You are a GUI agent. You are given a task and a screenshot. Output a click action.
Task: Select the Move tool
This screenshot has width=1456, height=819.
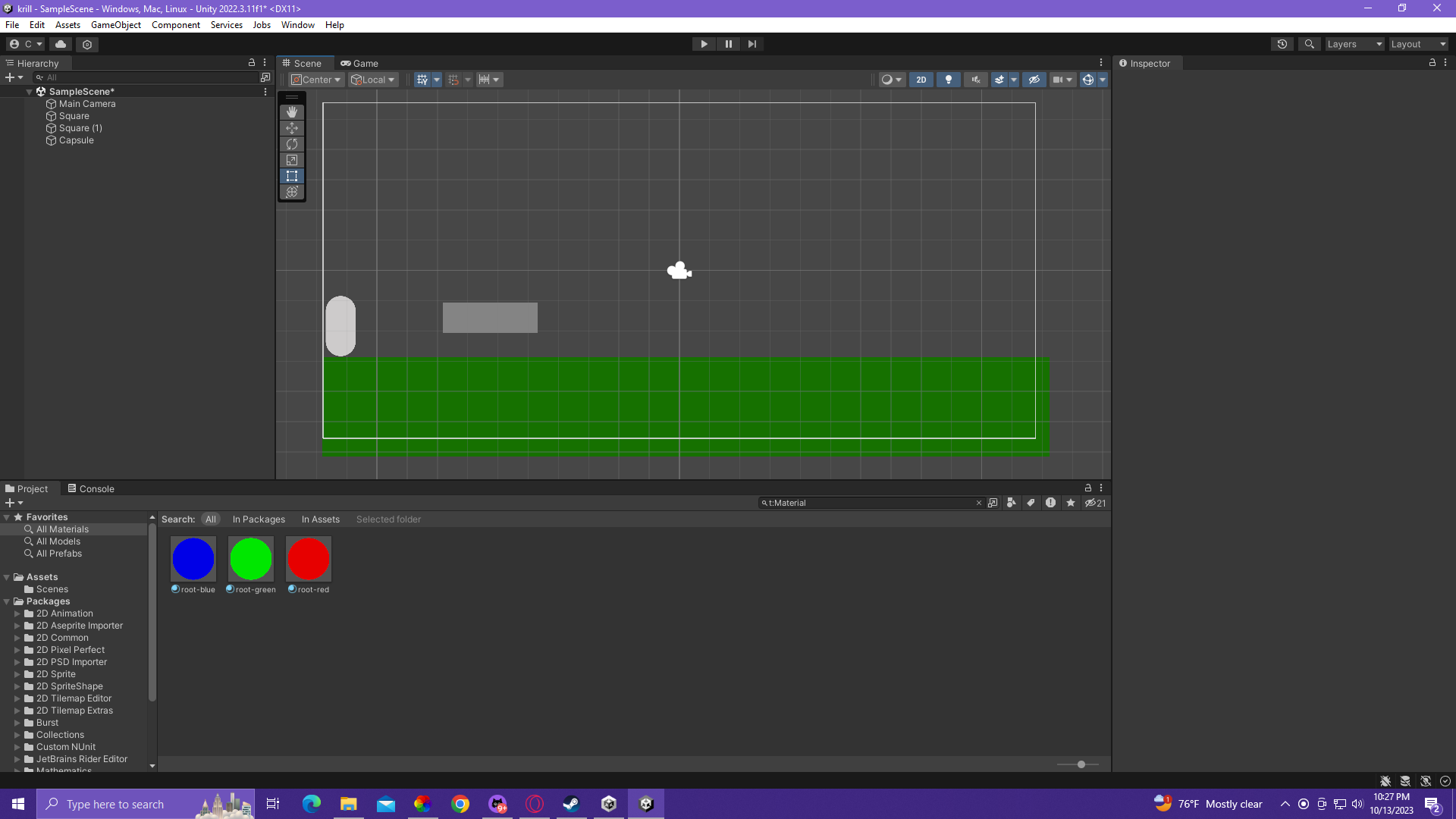tap(292, 128)
